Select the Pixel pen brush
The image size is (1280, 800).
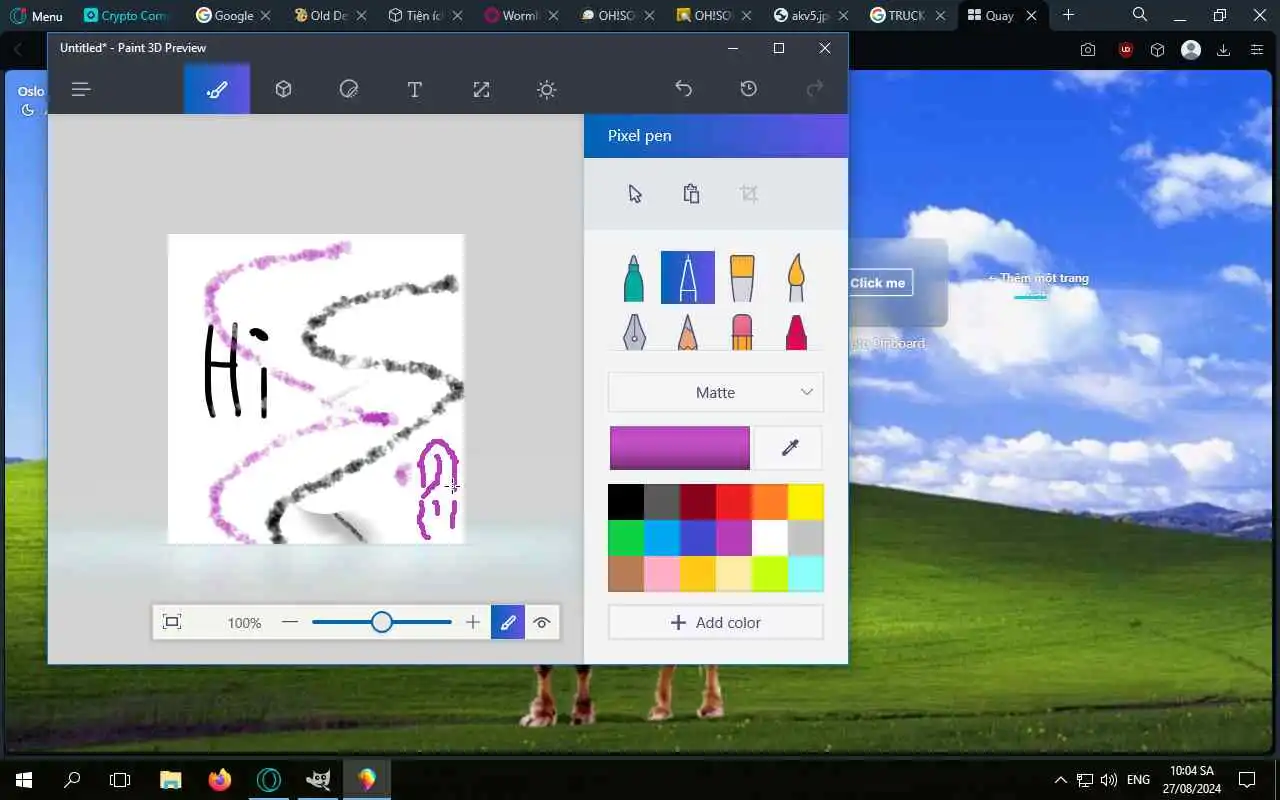pos(688,278)
